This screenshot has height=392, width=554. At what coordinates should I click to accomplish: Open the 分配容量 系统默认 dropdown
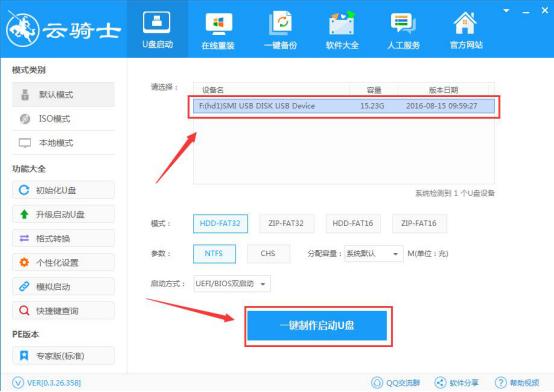click(x=373, y=254)
